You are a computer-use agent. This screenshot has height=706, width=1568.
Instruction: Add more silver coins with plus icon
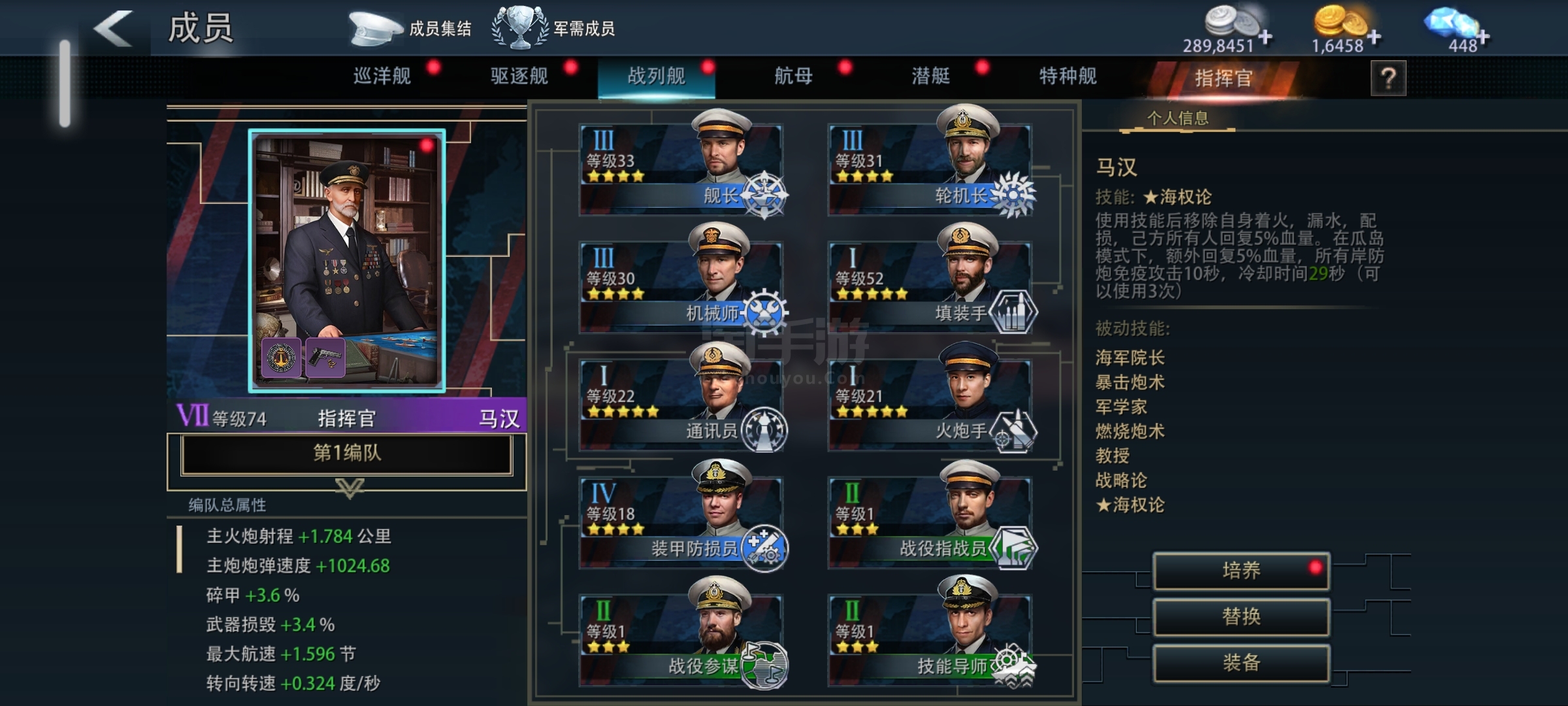tap(1266, 37)
